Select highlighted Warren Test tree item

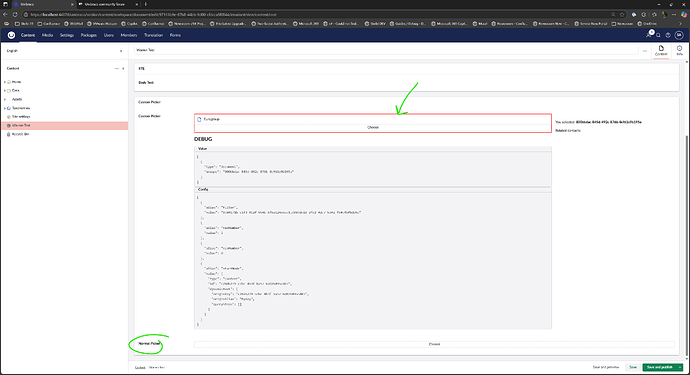tap(64, 125)
